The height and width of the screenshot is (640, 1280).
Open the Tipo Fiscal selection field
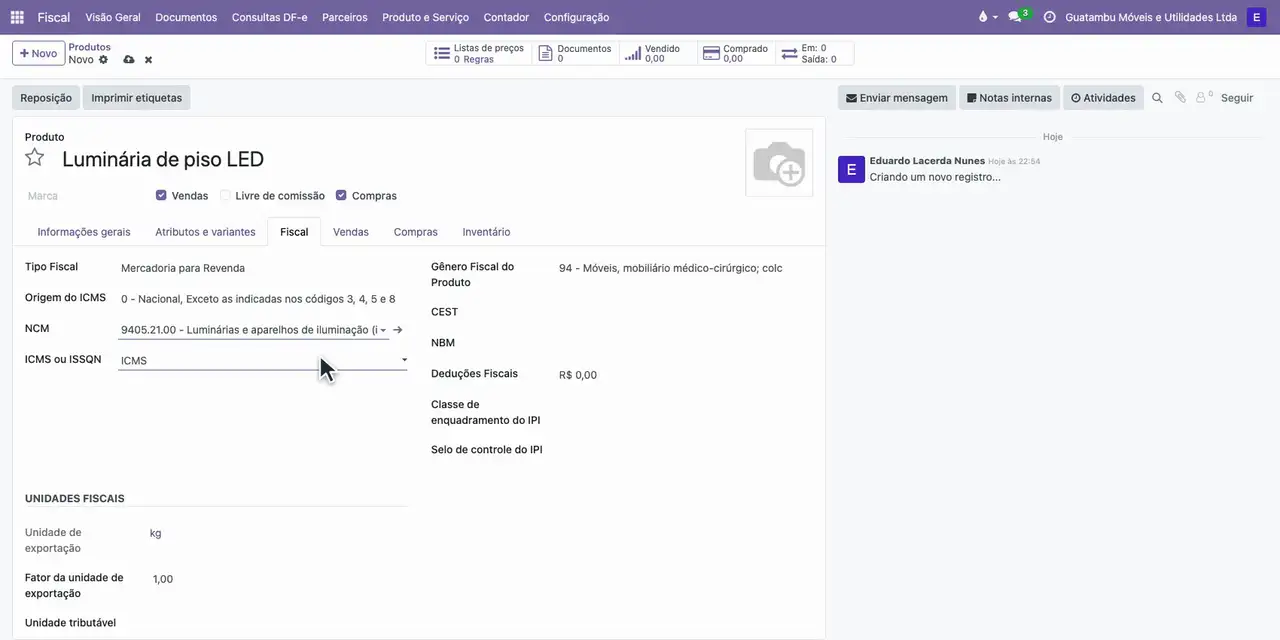(263, 268)
